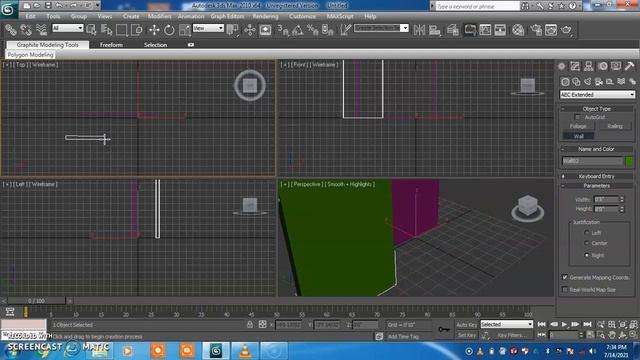Click the Use Pivot Point Center icon
Image resolution: width=640 pixels, height=360 pixels.
point(233,30)
